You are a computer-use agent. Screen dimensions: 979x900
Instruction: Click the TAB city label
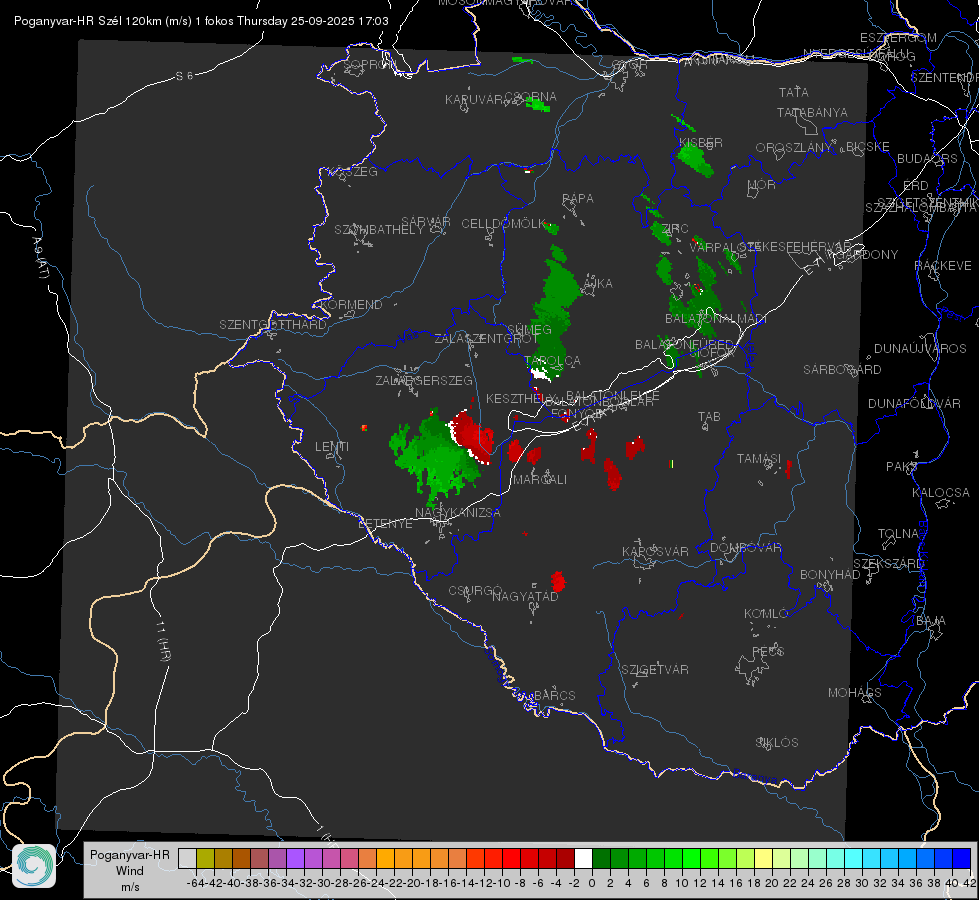[x=709, y=417]
